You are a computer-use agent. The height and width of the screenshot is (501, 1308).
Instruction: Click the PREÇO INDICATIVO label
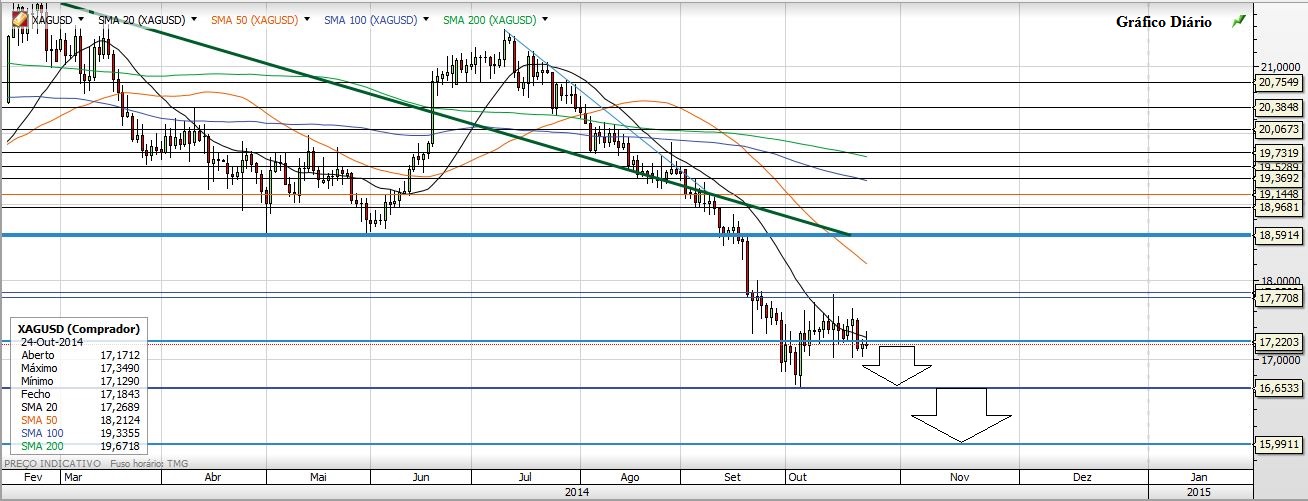52,464
